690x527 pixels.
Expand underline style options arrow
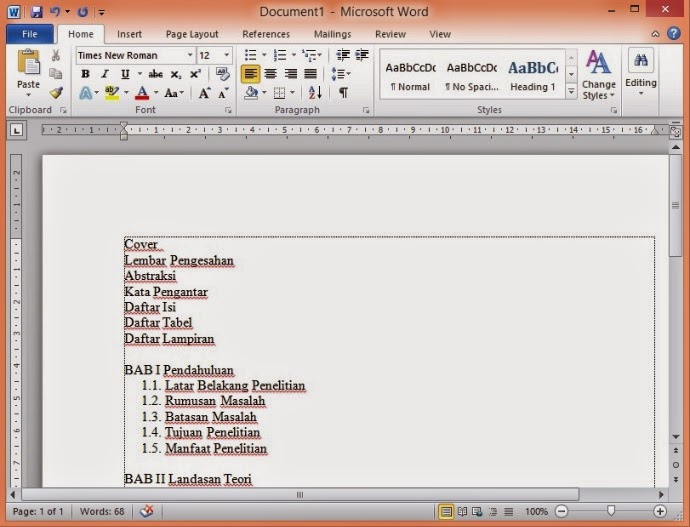click(x=139, y=74)
